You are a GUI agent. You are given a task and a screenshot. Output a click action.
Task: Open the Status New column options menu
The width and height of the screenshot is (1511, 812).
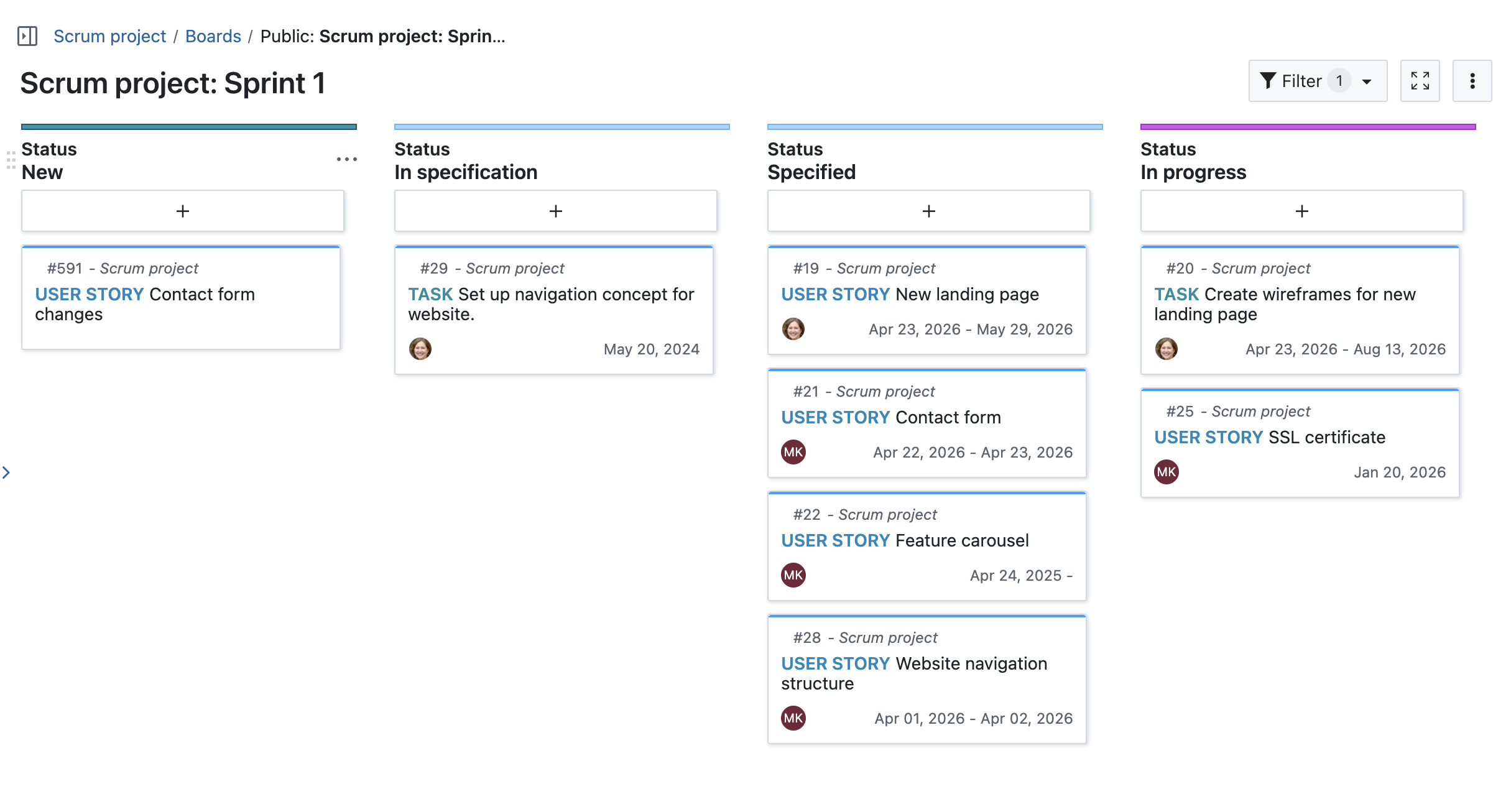(346, 159)
